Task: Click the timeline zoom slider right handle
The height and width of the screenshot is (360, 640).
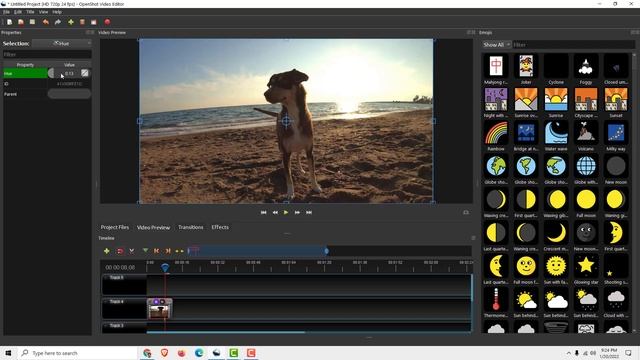Action: 327,251
